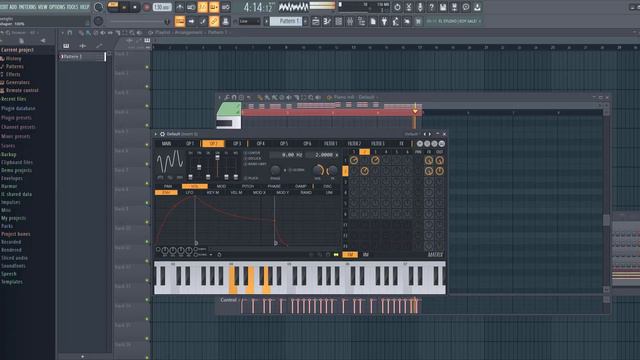
Task: Click the chat speech bubble icon
Action: (x=466, y=7)
